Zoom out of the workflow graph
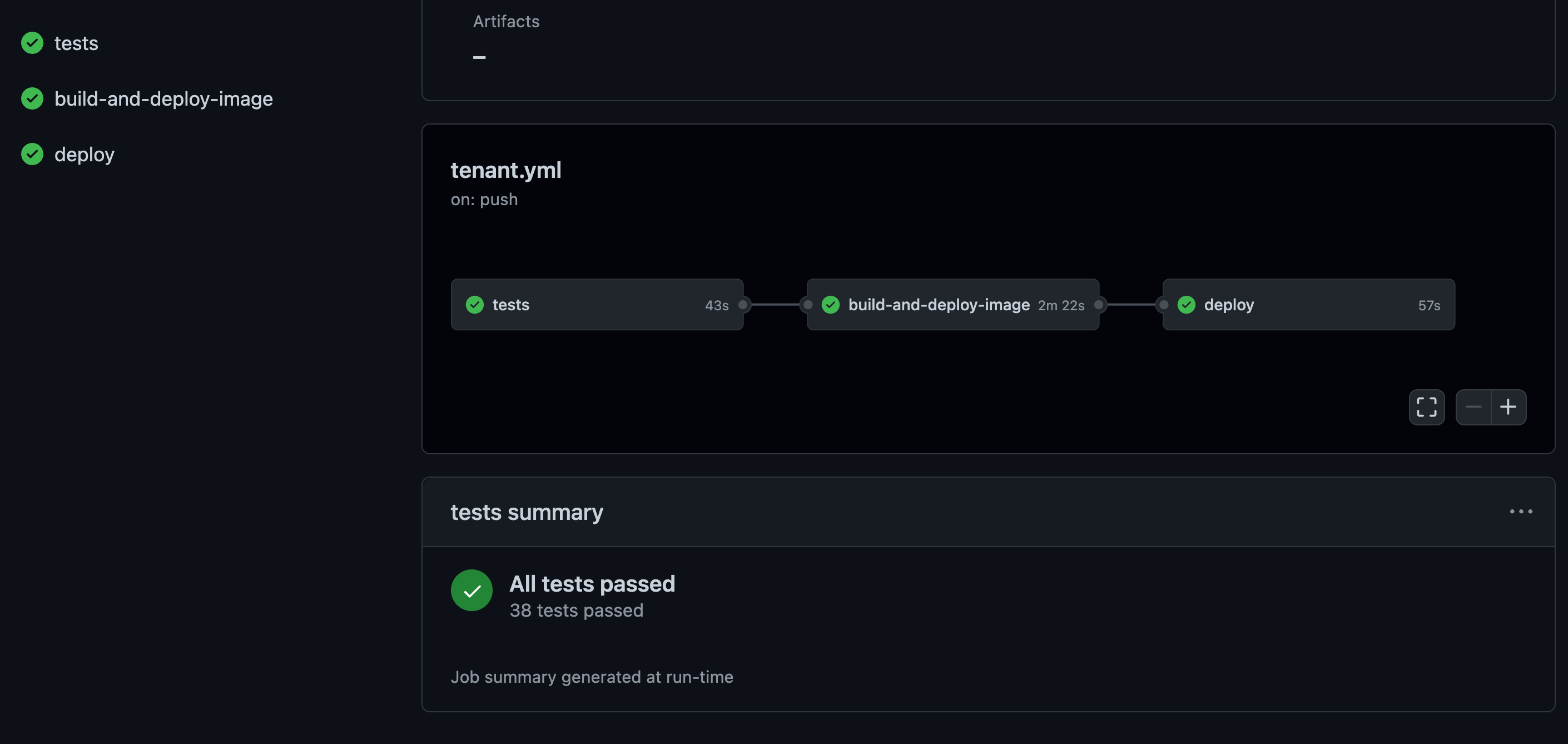Image resolution: width=1568 pixels, height=744 pixels. [x=1473, y=406]
